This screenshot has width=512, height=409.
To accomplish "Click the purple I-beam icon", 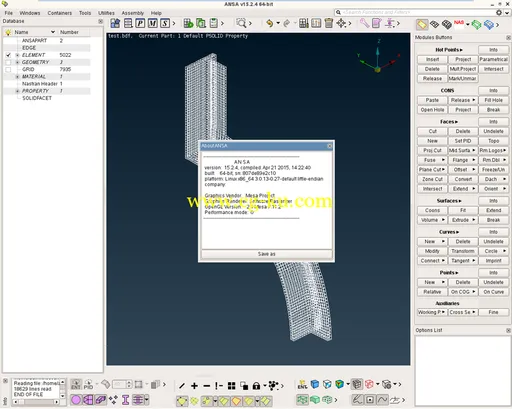I will (x=125, y=400).
